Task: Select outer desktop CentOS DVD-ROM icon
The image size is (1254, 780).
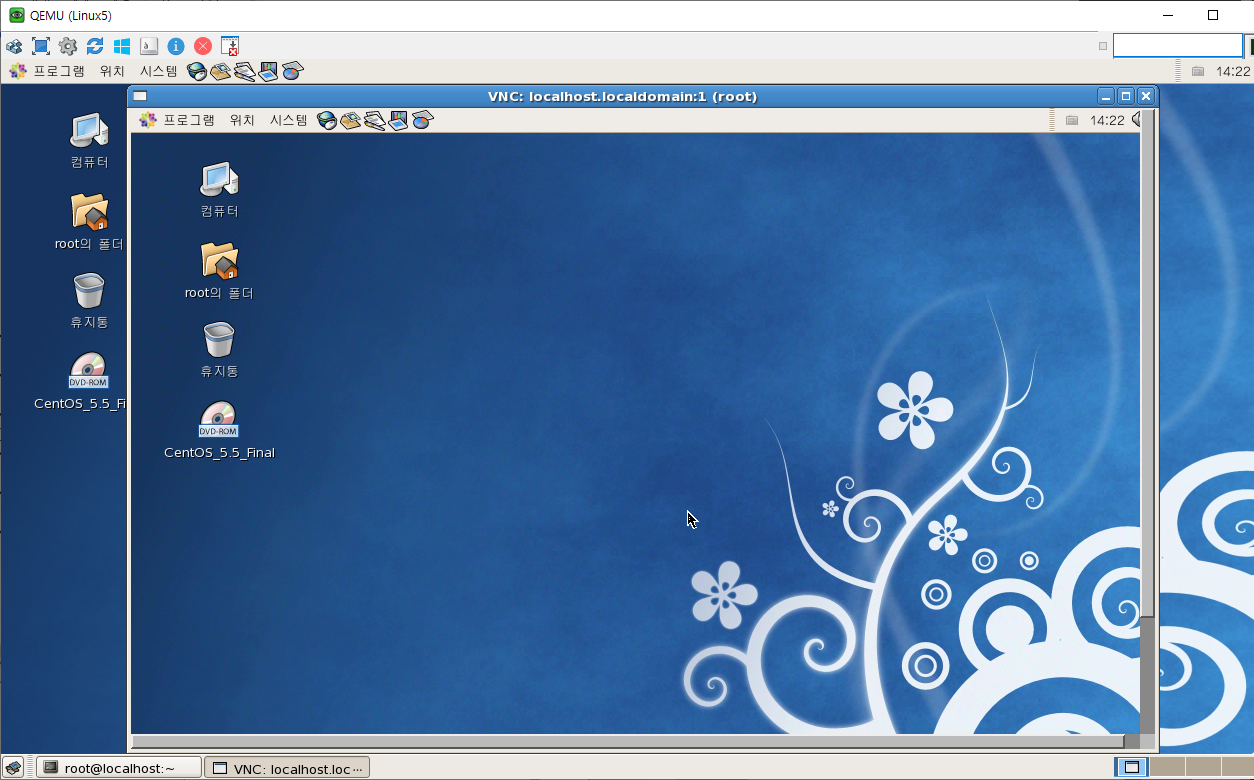Action: click(x=82, y=382)
